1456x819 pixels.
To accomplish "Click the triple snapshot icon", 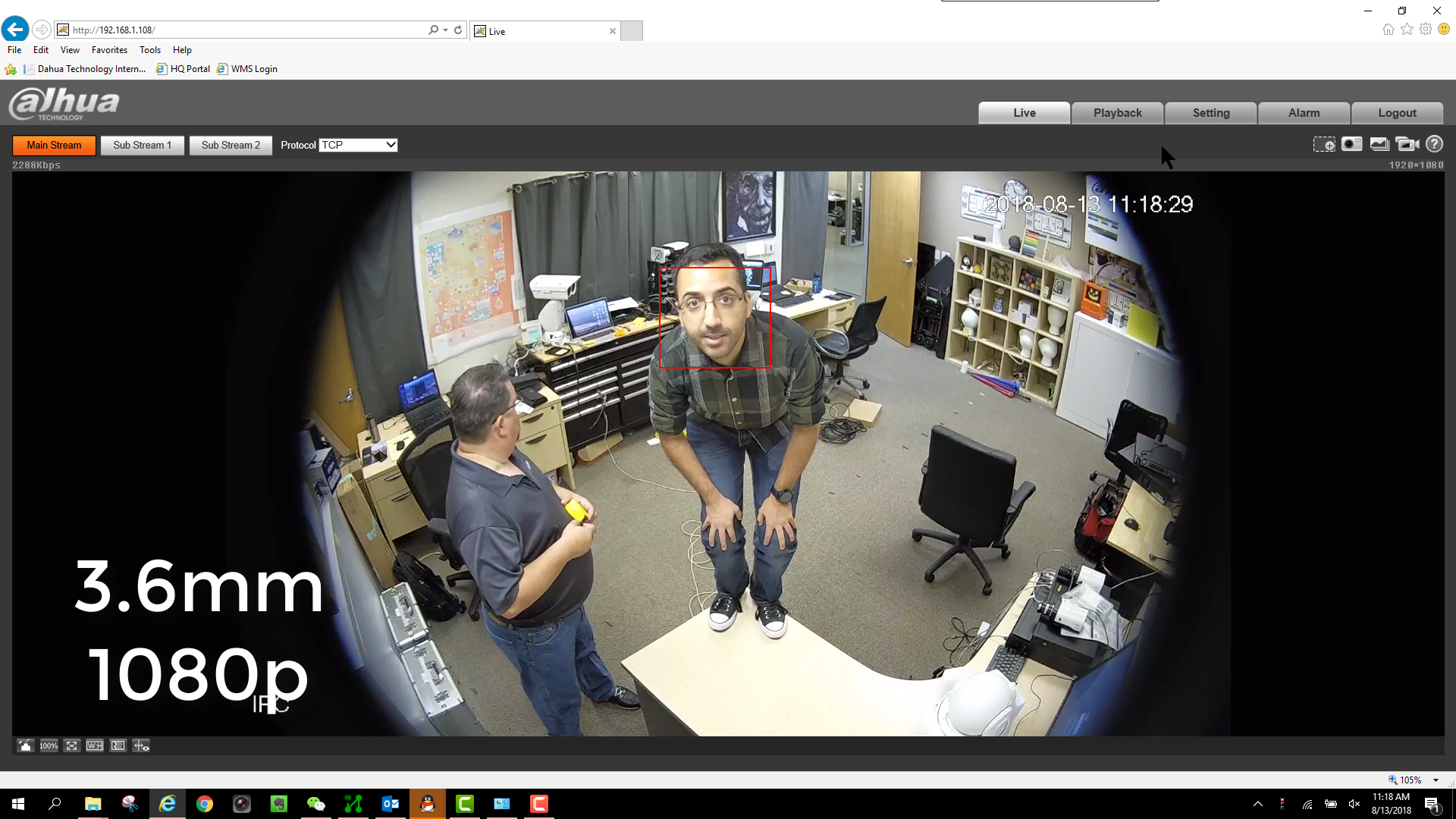I will 1379,144.
